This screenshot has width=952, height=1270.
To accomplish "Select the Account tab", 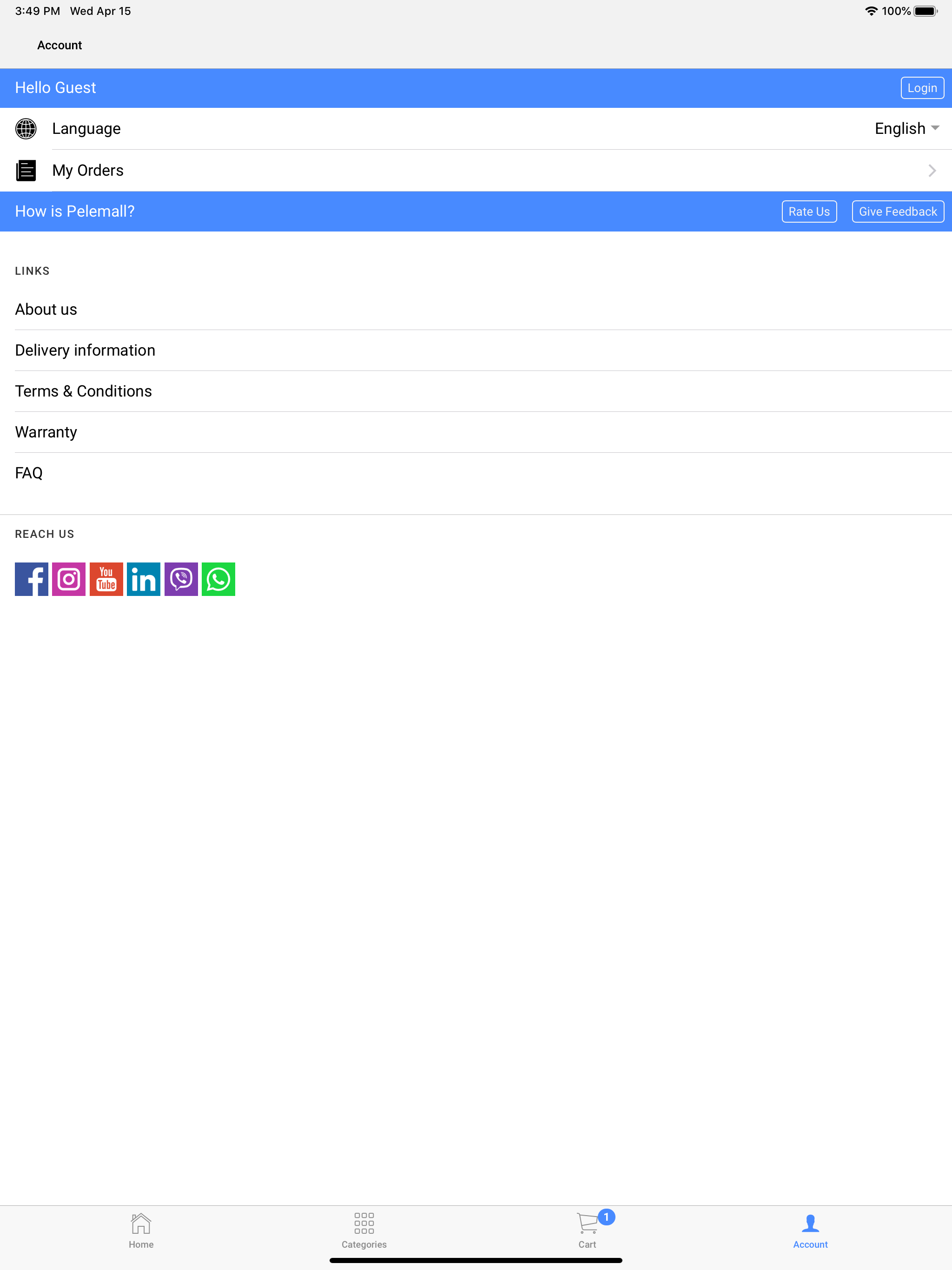I will pos(810,1229).
